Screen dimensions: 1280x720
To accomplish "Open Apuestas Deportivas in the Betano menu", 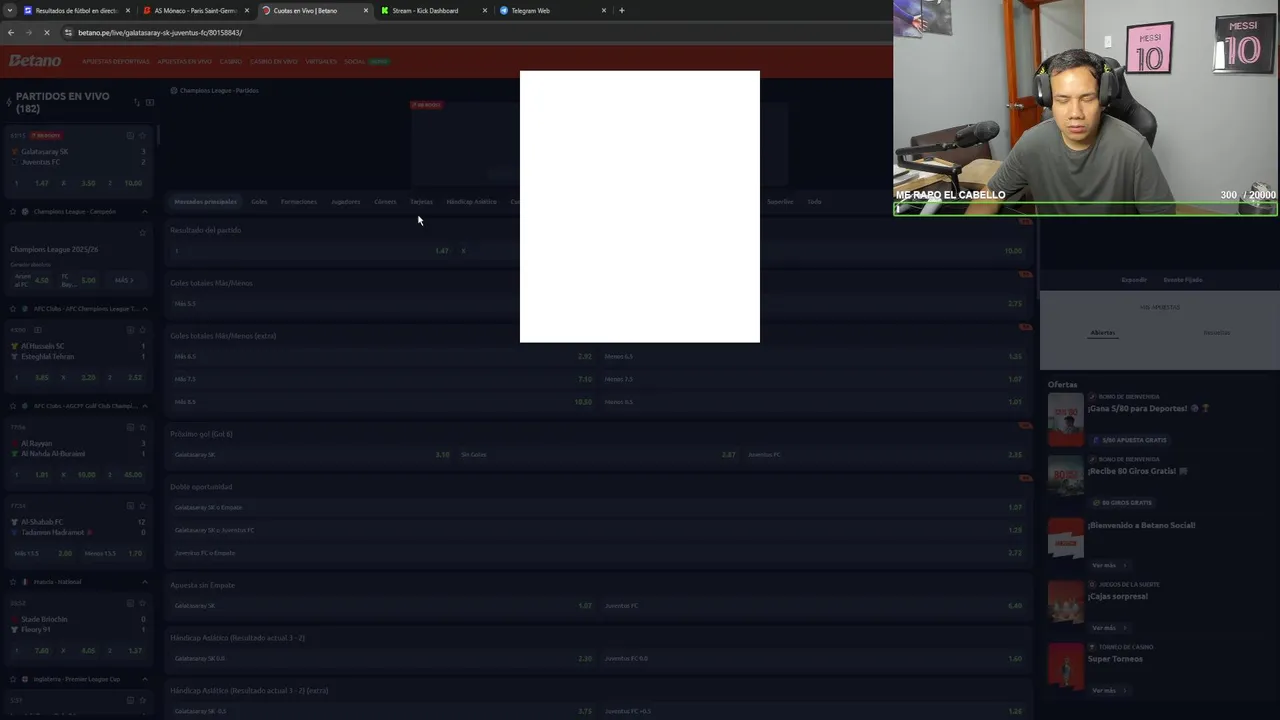I will click(x=116, y=62).
